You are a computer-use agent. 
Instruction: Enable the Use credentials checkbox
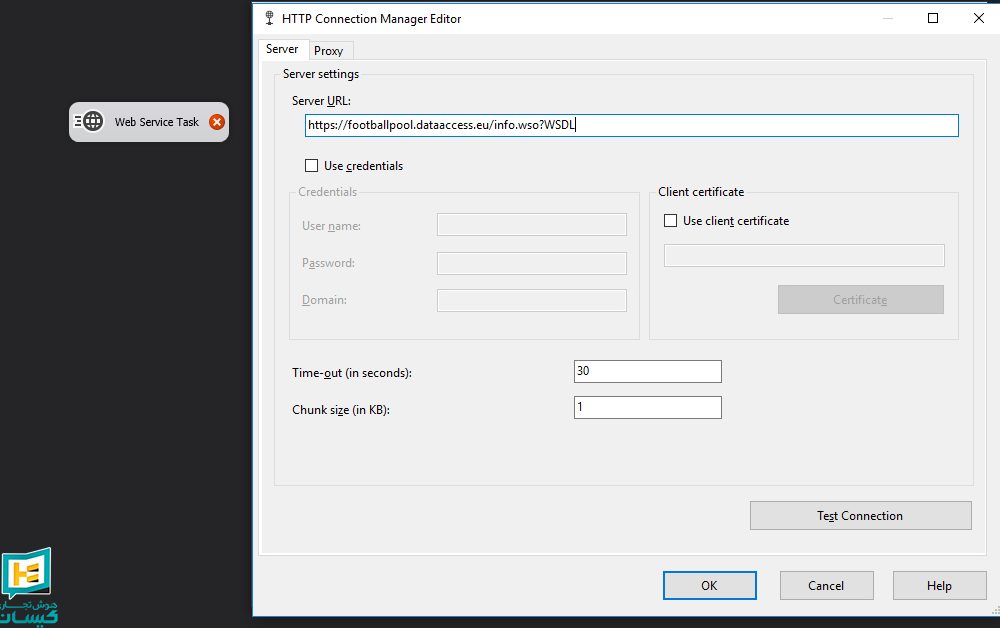point(311,166)
